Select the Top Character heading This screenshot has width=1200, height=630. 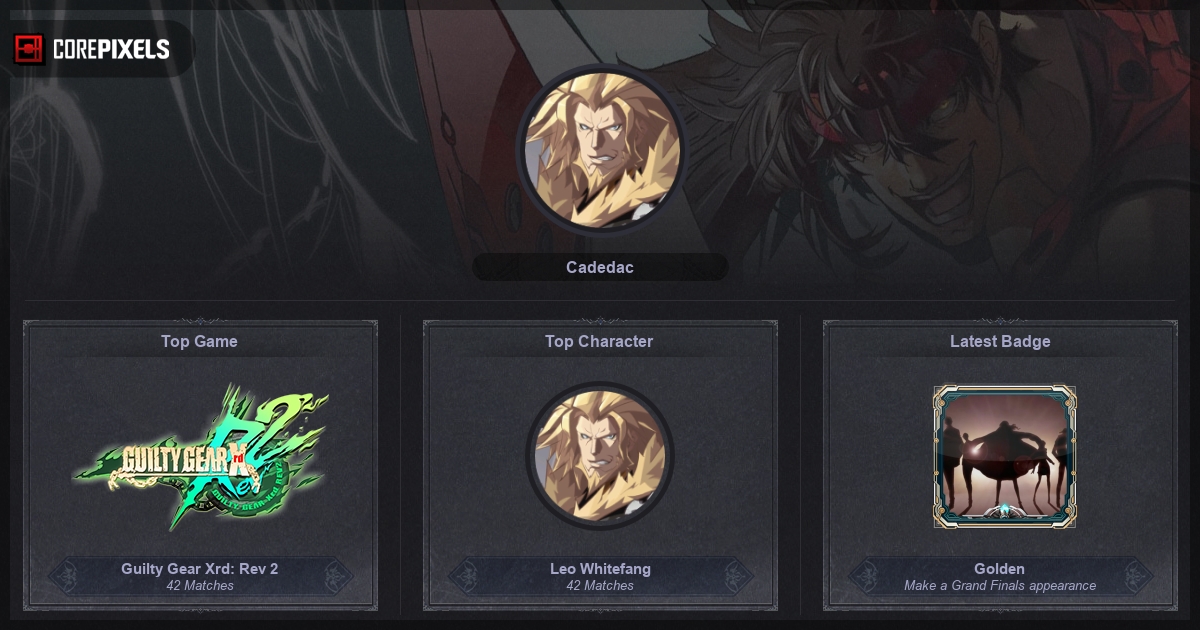[x=599, y=341]
